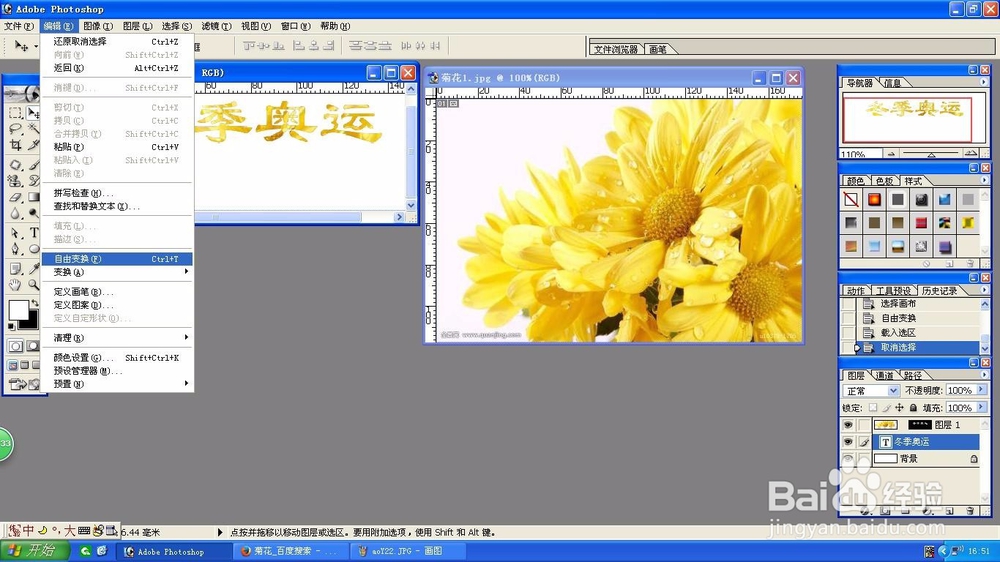This screenshot has width=1000, height=562.
Task: Switch to the 通道 tab
Action: 885,376
